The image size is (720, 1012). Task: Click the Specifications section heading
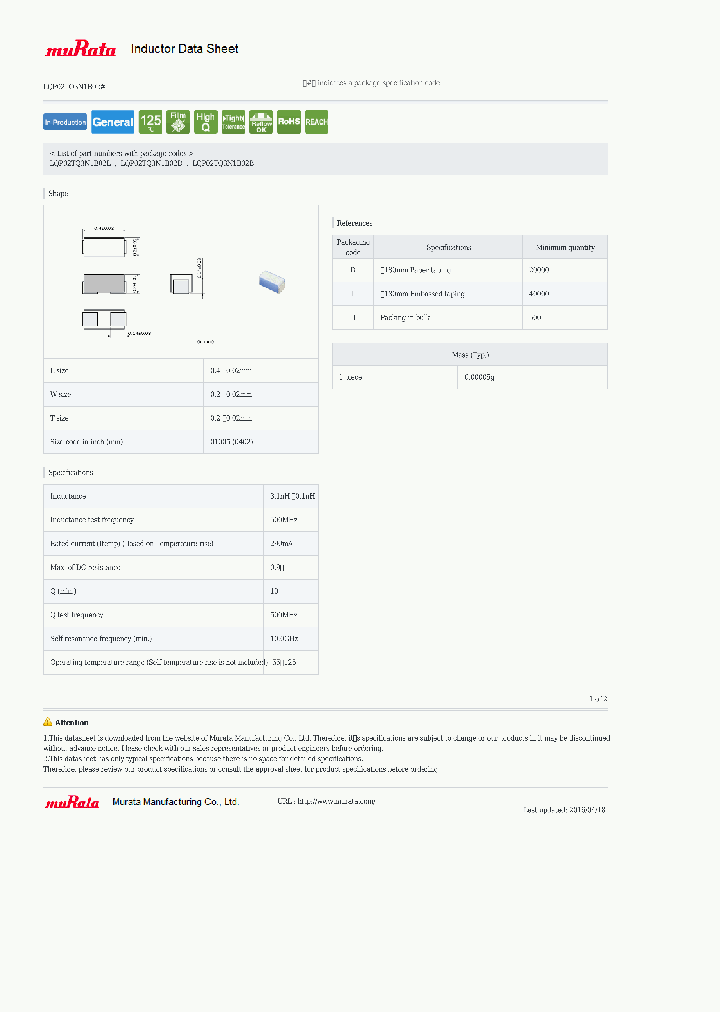[x=71, y=472]
